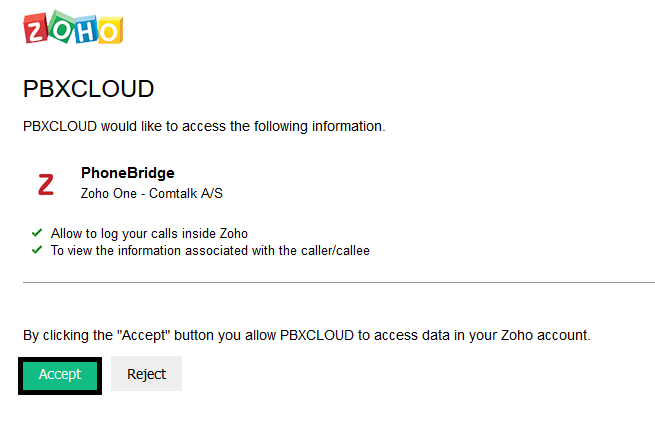655x424 pixels.
Task: Click the 'Allow to log your calls inside Zoho' permission
Action: 149,234
